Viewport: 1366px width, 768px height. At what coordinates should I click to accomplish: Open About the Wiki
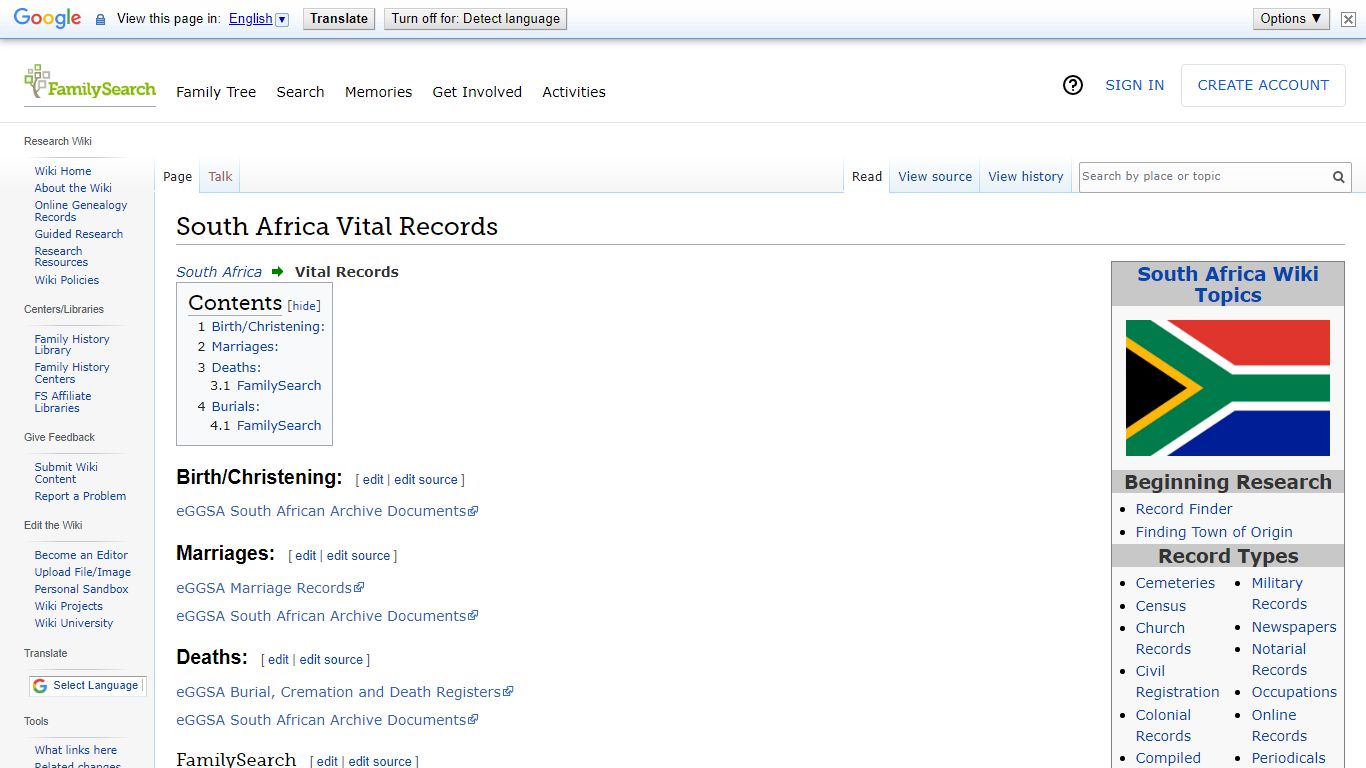73,188
